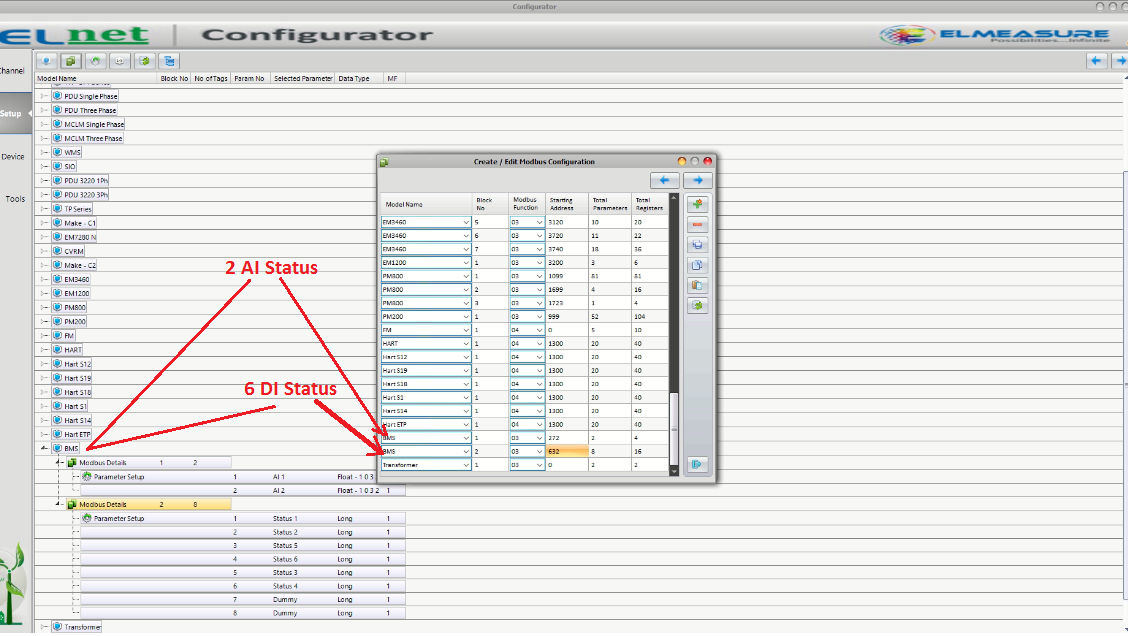The image size is (1128, 636).
Task: Paste rows using the clipboard icon in dialog
Action: pyautogui.click(x=697, y=285)
